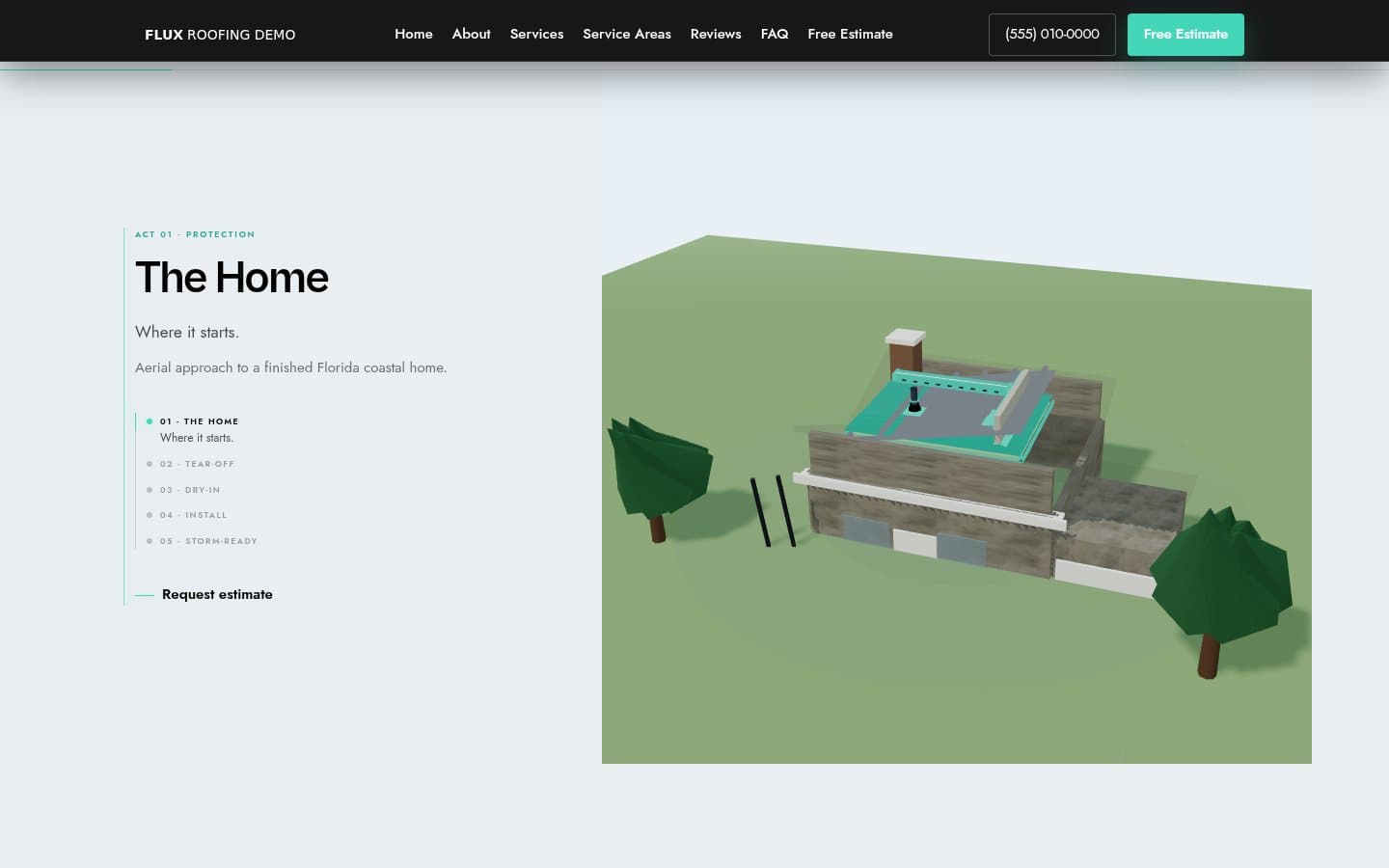Viewport: 1389px width, 868px height.
Task: Open the FAQ nav link
Action: tap(775, 34)
